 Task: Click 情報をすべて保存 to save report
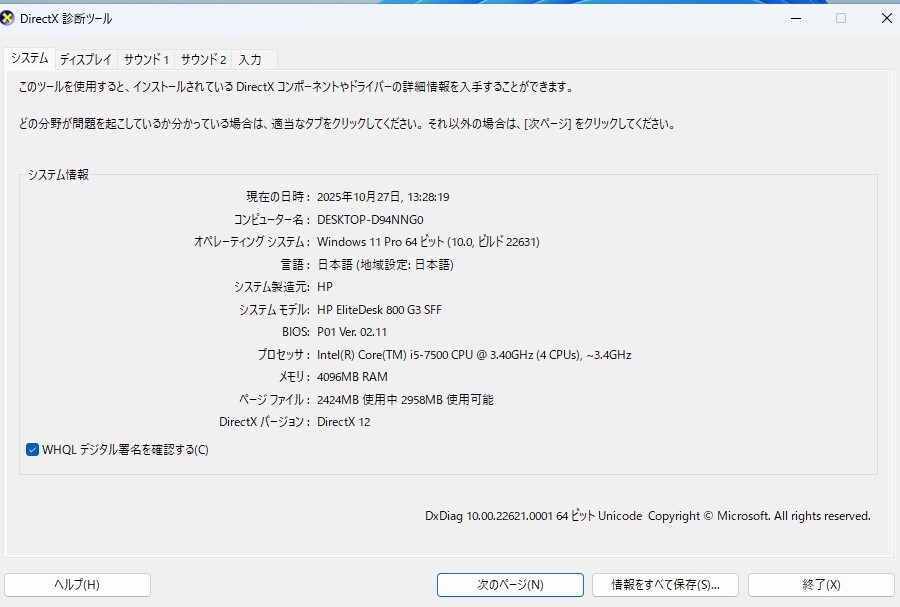point(665,585)
